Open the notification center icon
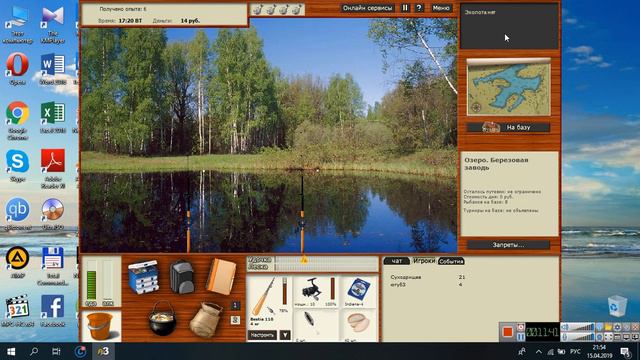 pyautogui.click(x=625, y=352)
